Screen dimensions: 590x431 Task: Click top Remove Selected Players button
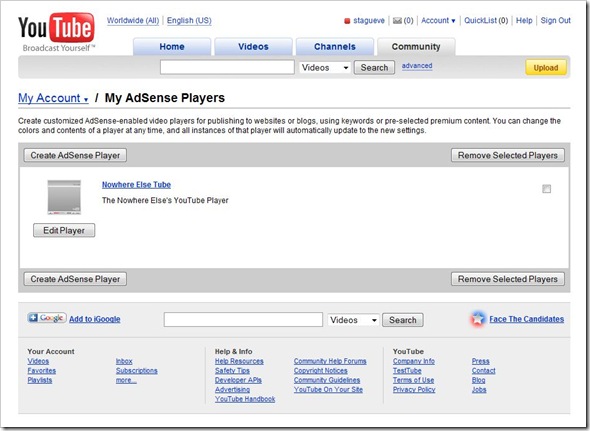click(508, 155)
